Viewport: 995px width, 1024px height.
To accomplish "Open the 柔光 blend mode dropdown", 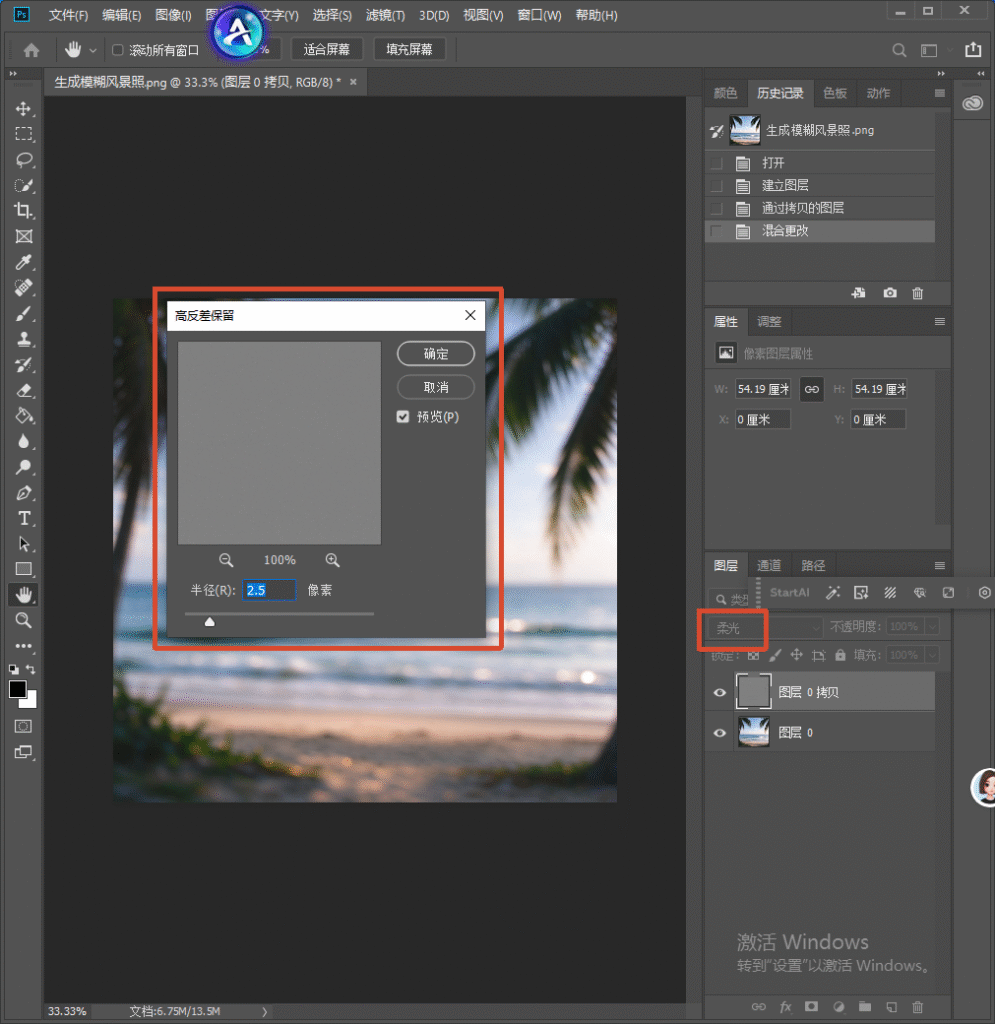I will tap(765, 628).
